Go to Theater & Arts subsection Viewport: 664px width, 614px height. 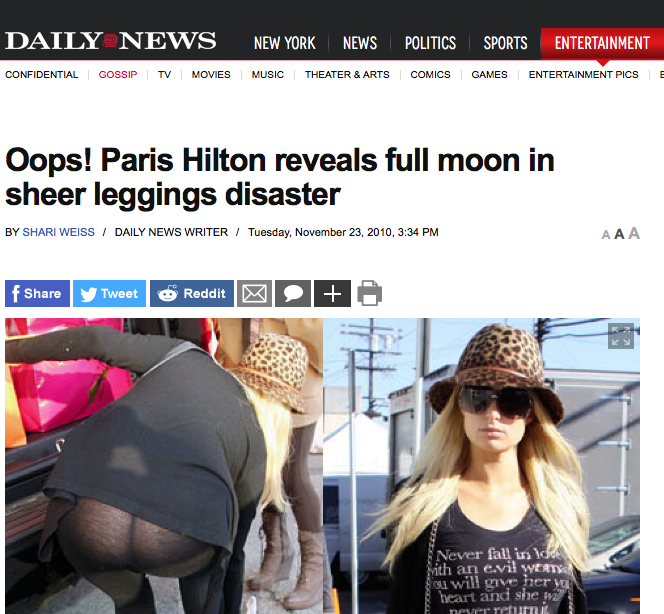(347, 75)
